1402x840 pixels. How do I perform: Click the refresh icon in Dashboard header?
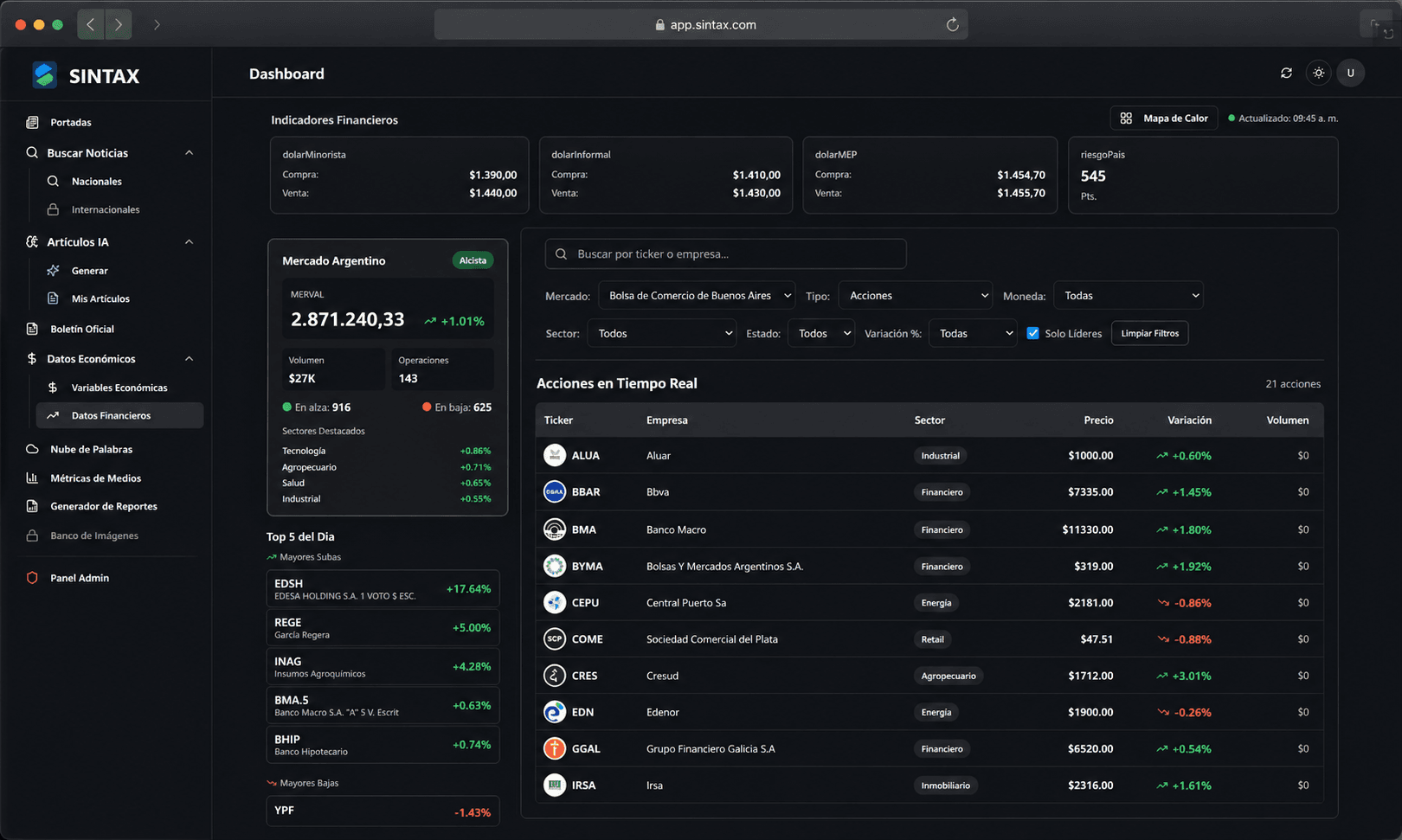click(1286, 73)
